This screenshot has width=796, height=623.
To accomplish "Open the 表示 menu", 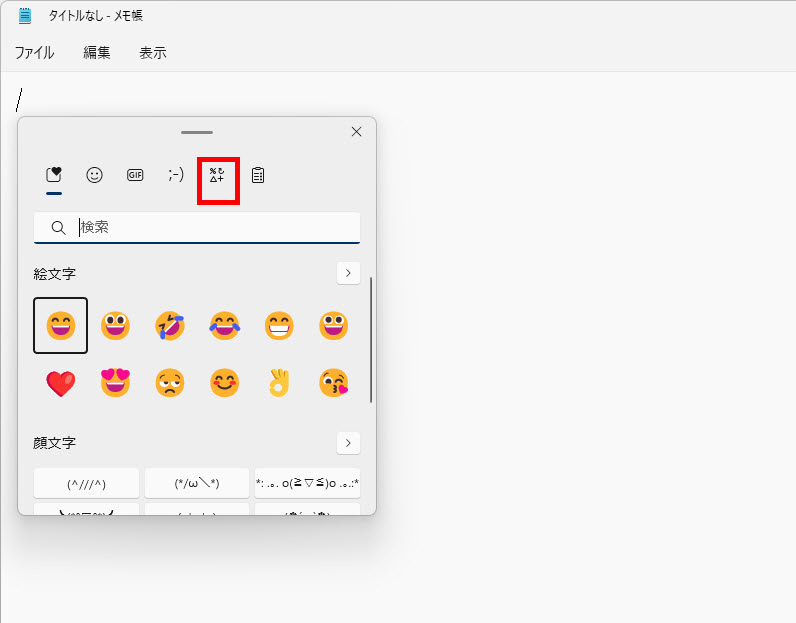I will 152,53.
